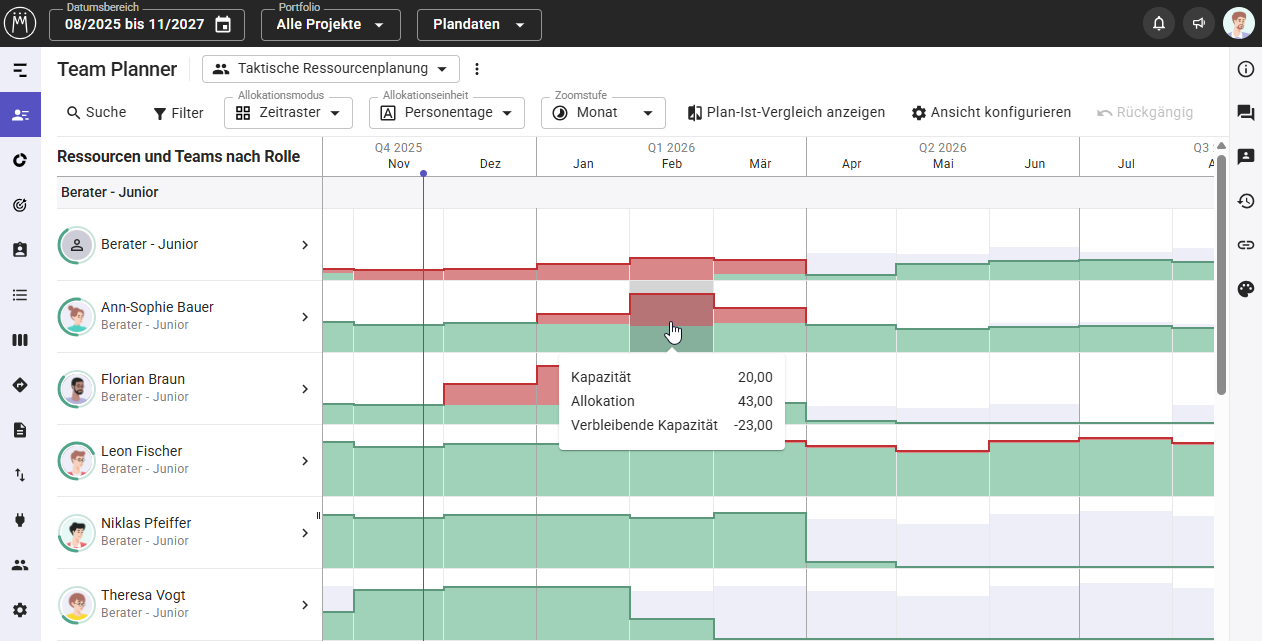Open the comments icon in right sidebar

[x=1245, y=113]
